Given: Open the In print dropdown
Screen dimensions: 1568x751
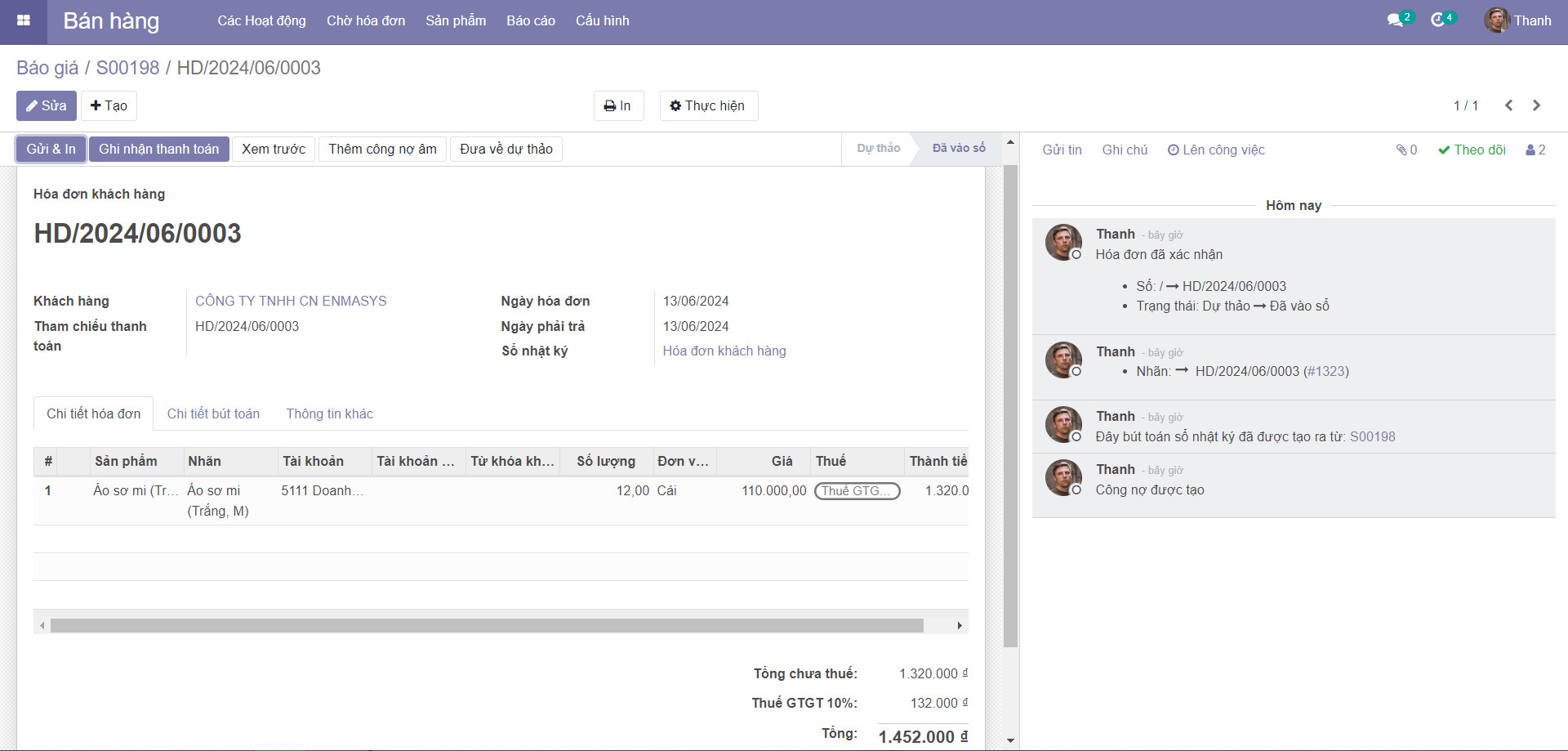Looking at the screenshot, I should 618,106.
